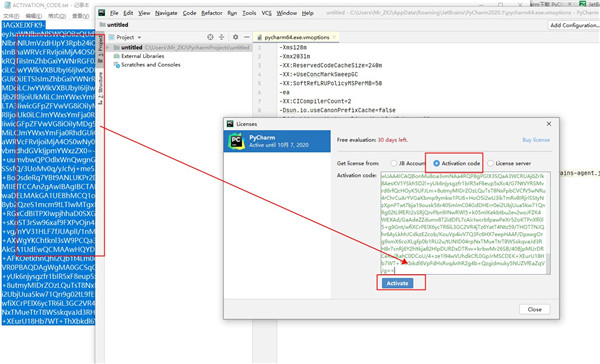Select Activation code radio option
600x364 pixels.
tap(436, 163)
